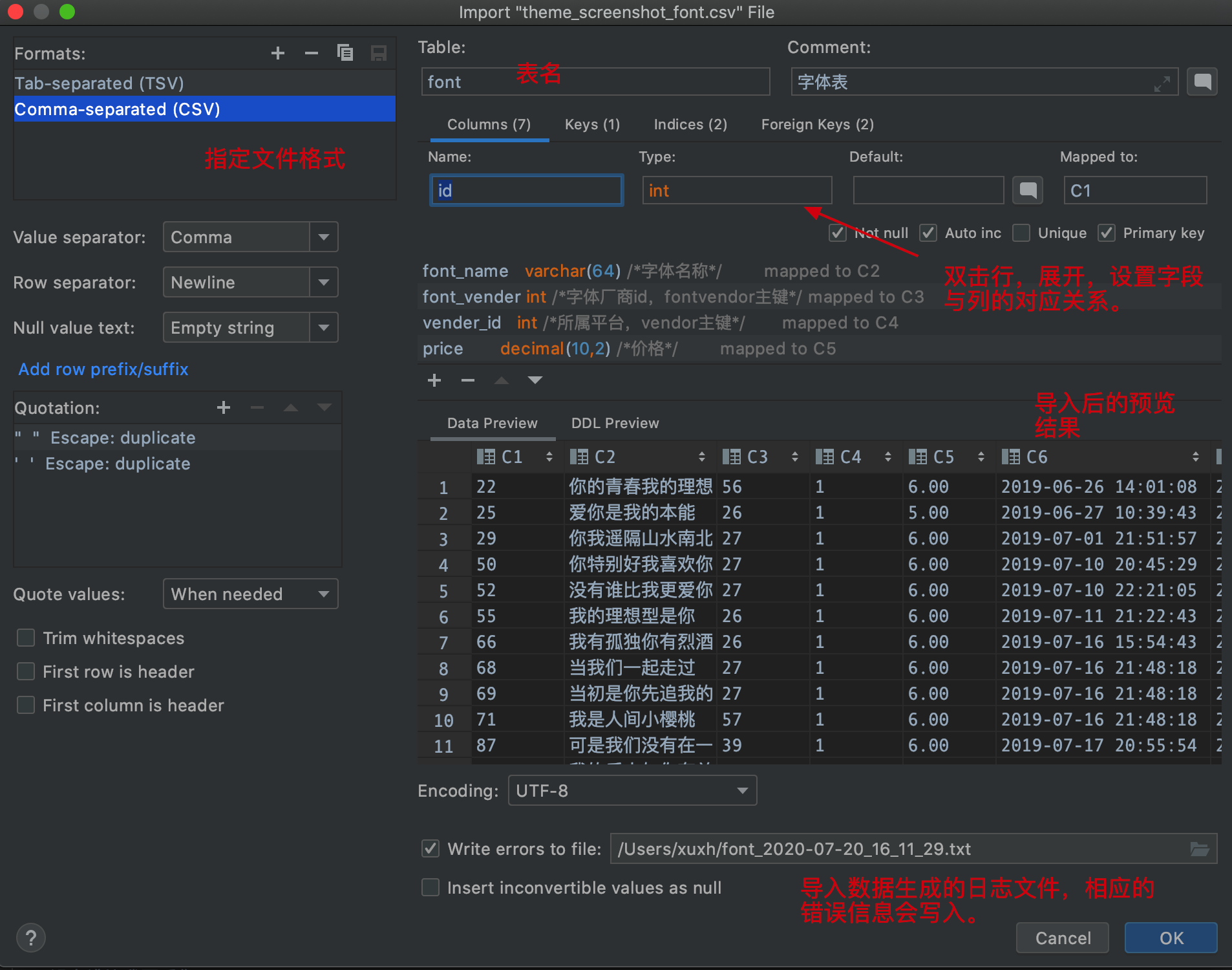Browse for the error file with the folder icon
Viewport: 1232px width, 970px height.
tap(1200, 849)
